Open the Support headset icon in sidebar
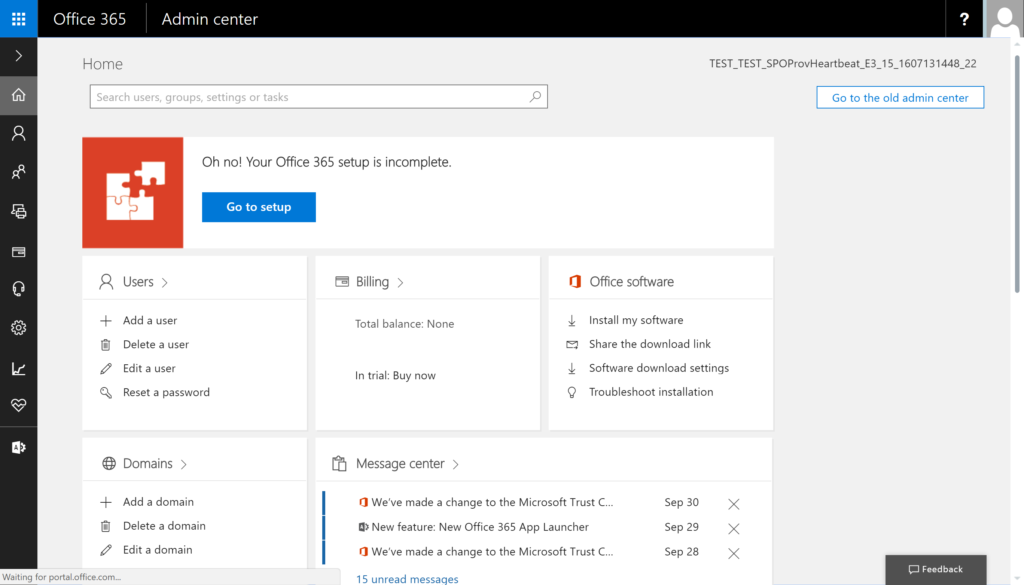The height and width of the screenshot is (585, 1024). coord(18,289)
